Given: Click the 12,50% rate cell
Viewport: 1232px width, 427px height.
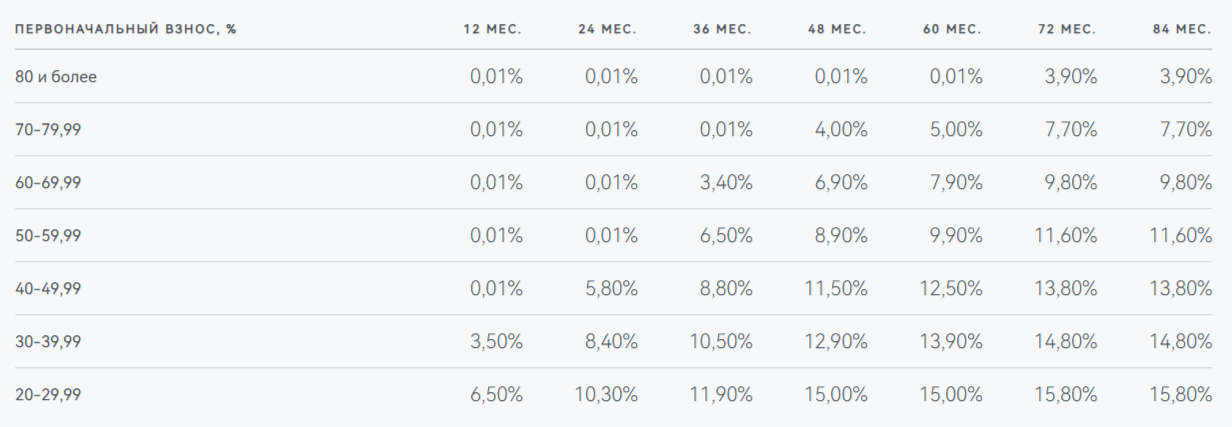Looking at the screenshot, I should pos(949,288).
